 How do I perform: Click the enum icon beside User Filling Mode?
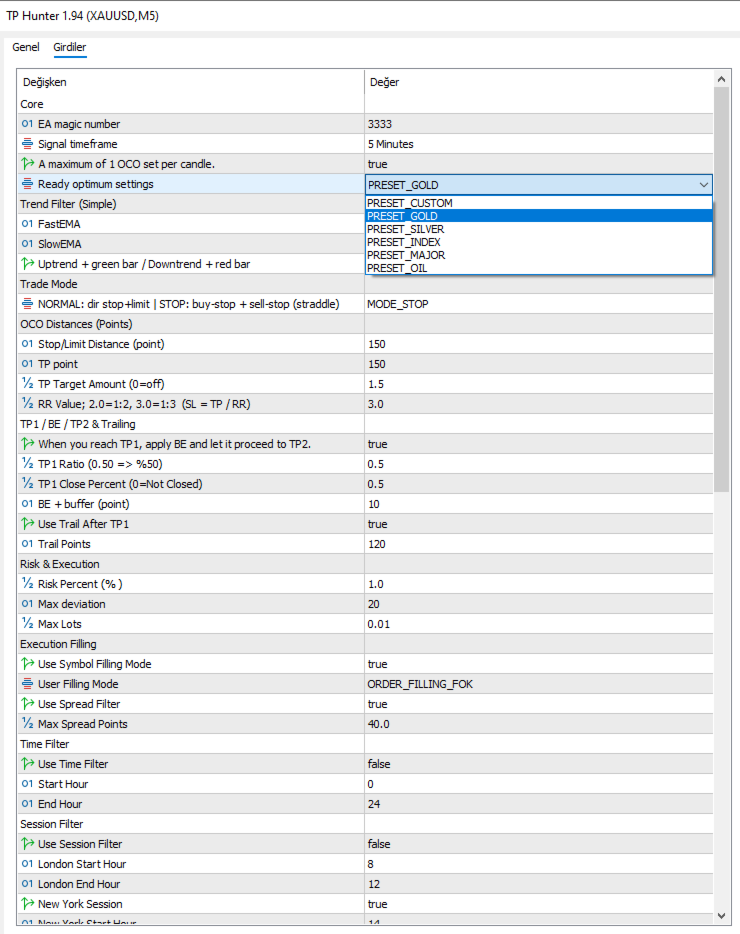coord(27,684)
